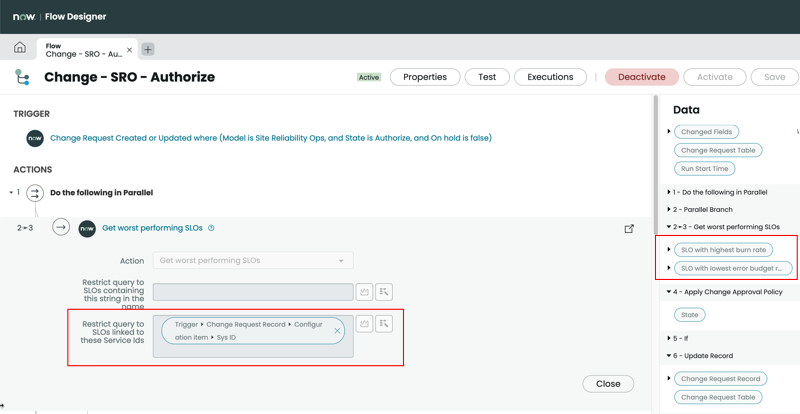Click the Flow Designer title text
The image size is (800, 414).
tap(76, 17)
